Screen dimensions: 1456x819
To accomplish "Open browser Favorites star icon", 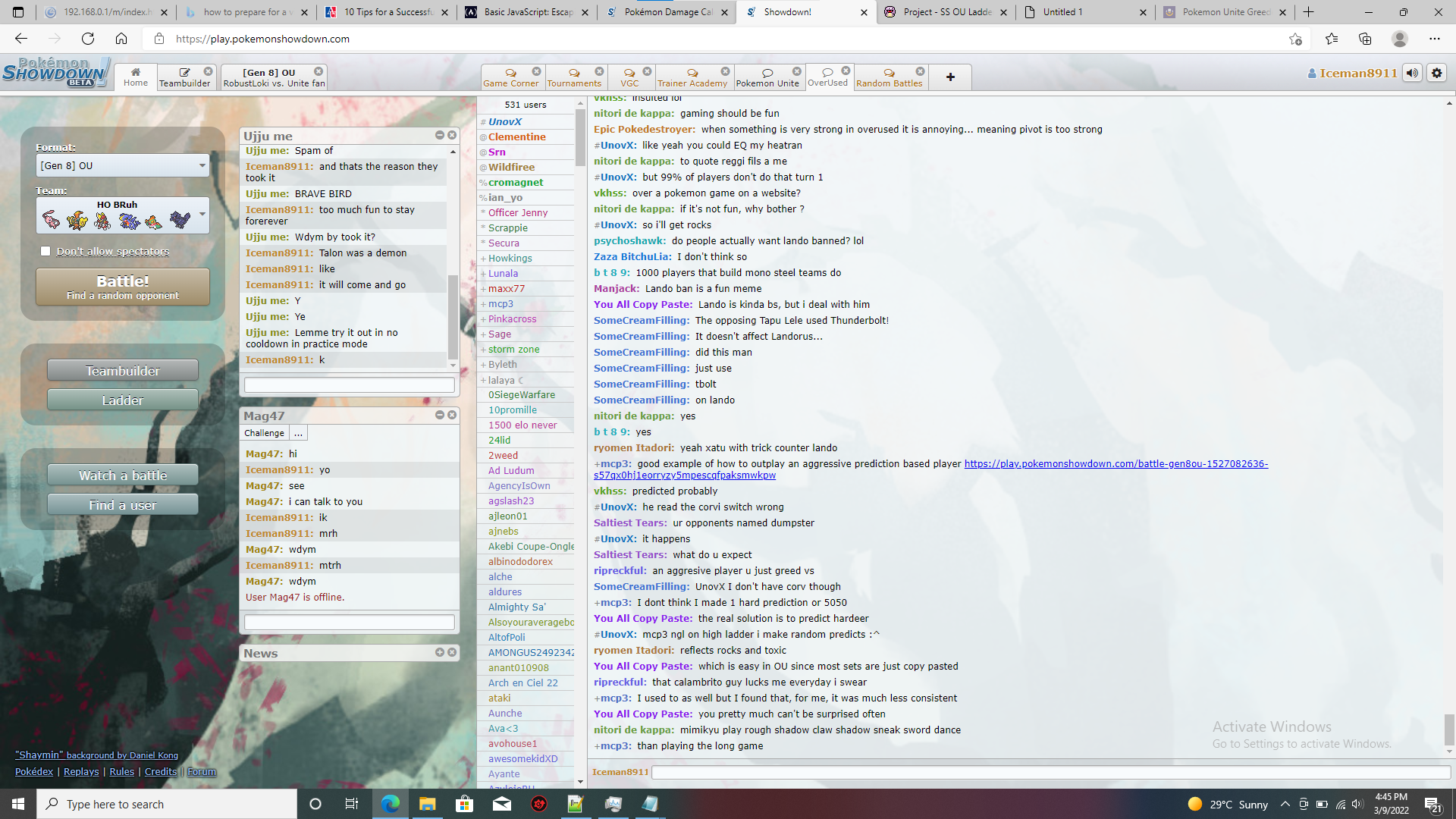I will pyautogui.click(x=1332, y=39).
